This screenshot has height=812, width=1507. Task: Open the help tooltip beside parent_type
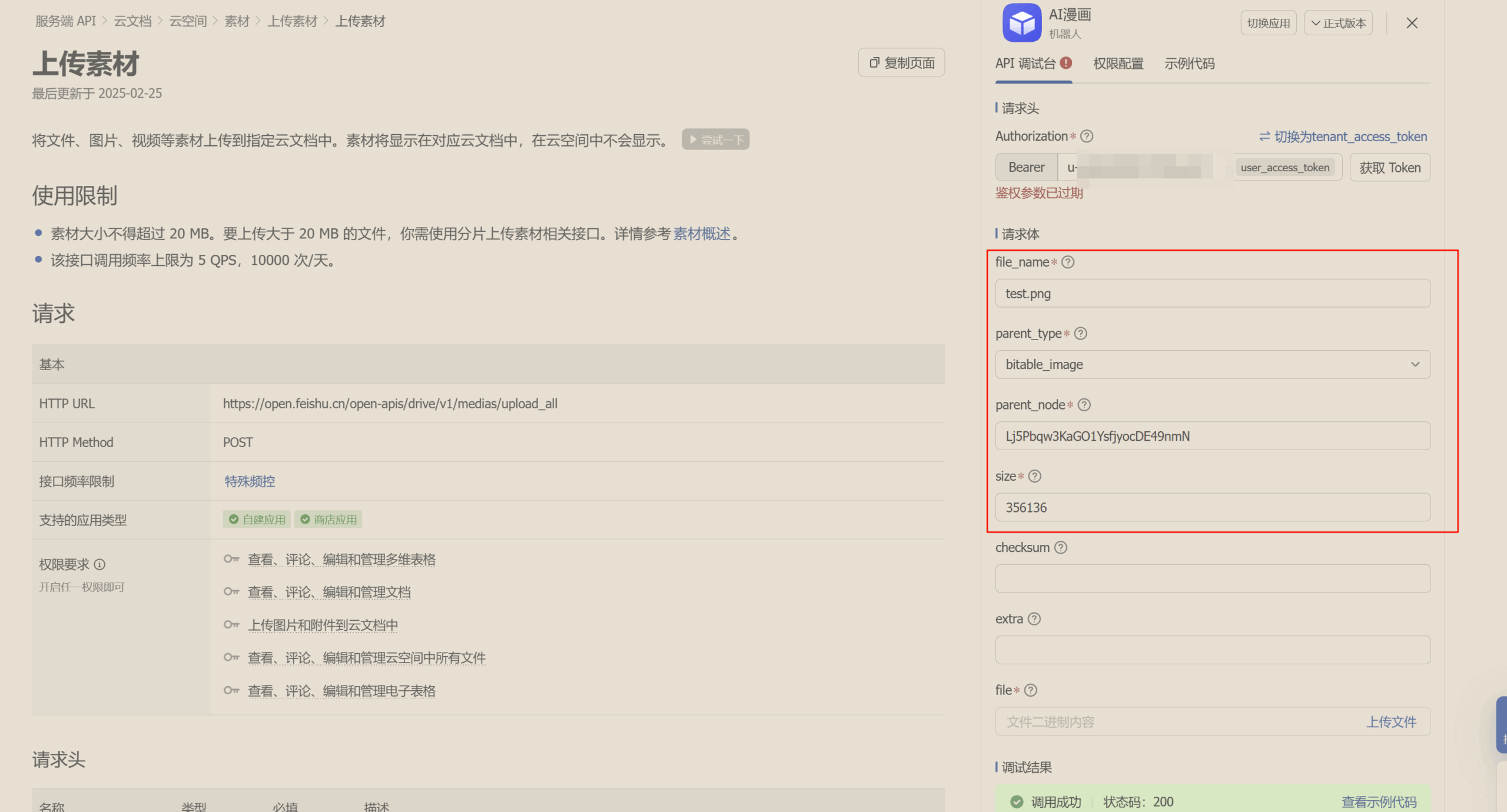pos(1081,334)
